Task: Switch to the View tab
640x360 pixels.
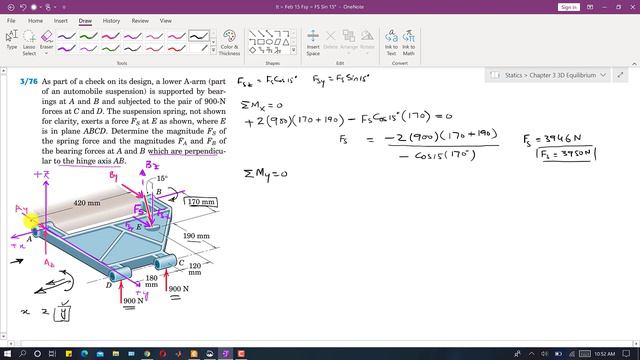Action: [x=165, y=20]
